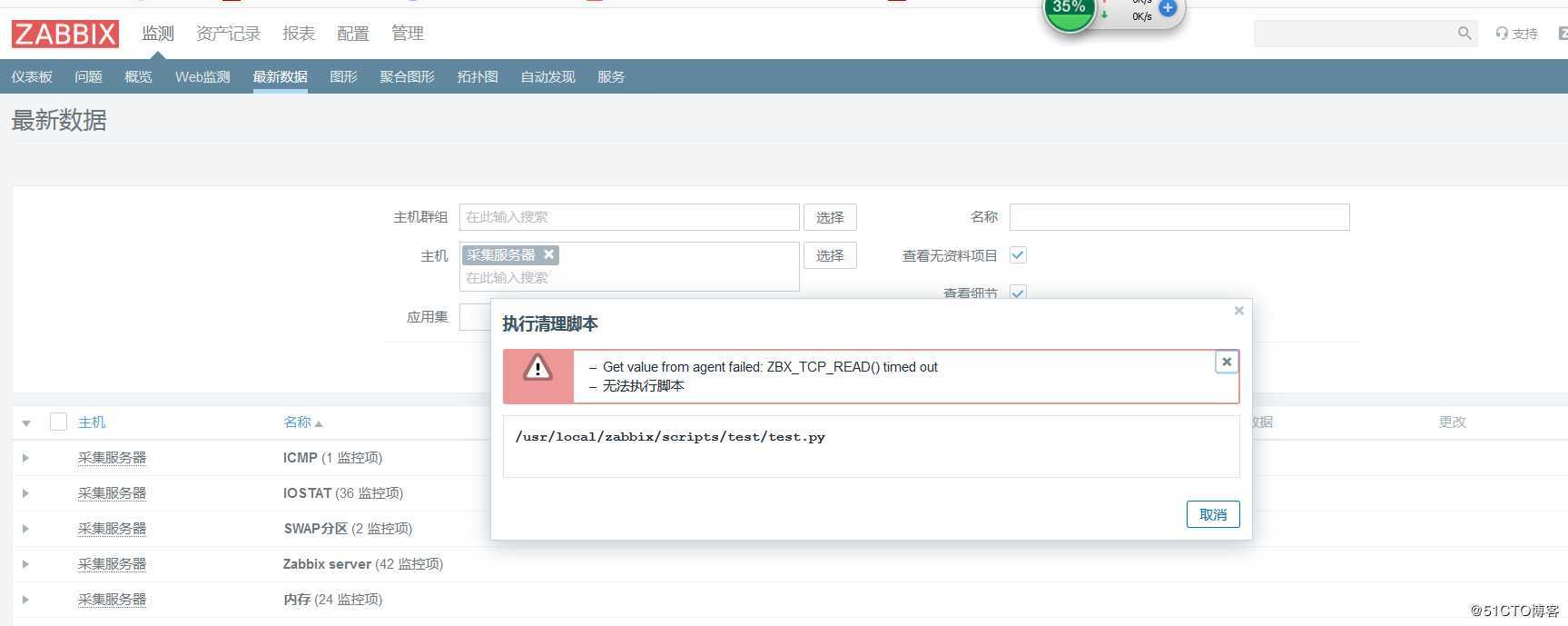The width and height of the screenshot is (1568, 626).
Task: Tick the select-all checkbox in table header
Action: coord(58,422)
